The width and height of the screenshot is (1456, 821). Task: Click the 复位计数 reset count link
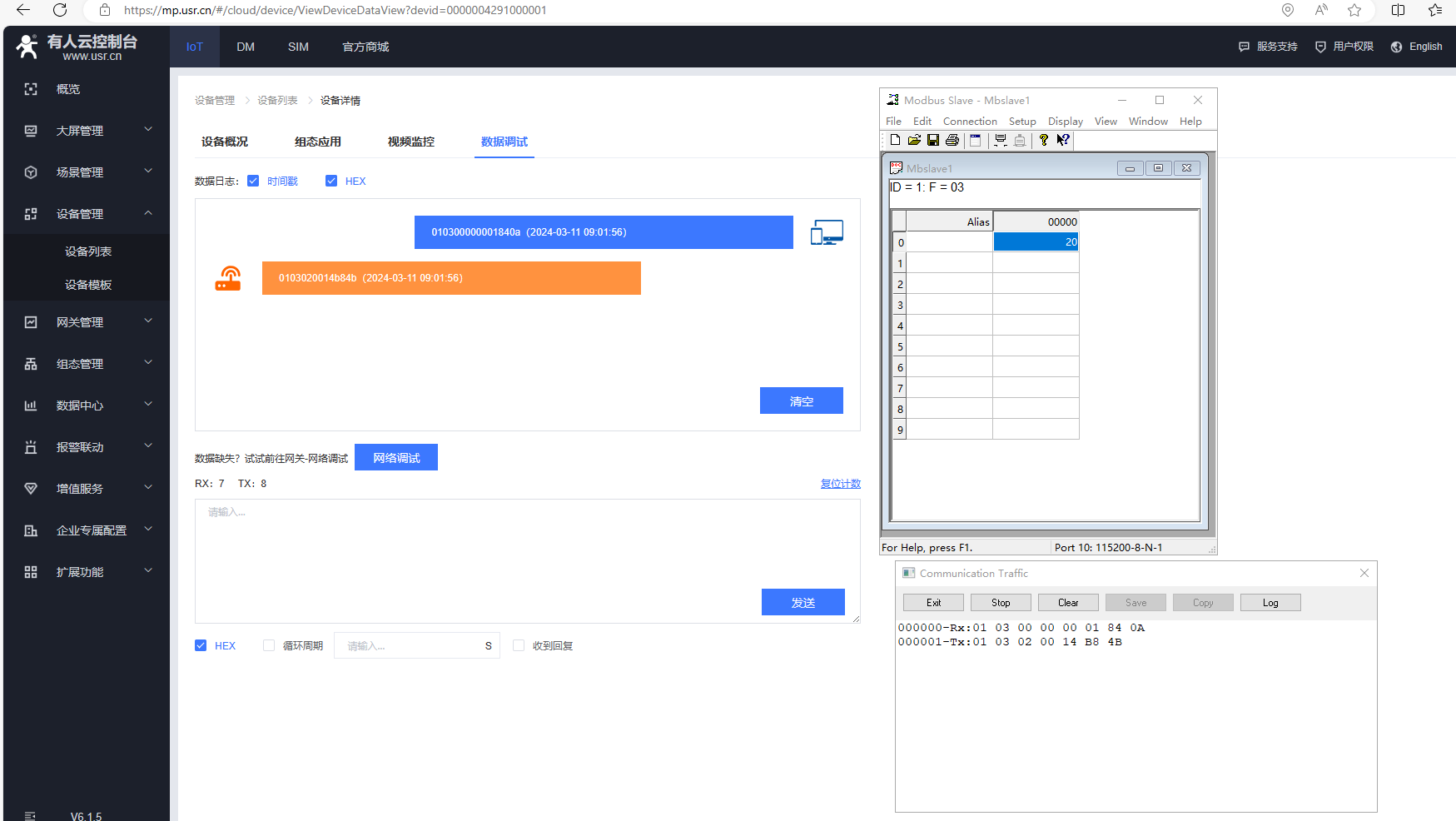[840, 484]
